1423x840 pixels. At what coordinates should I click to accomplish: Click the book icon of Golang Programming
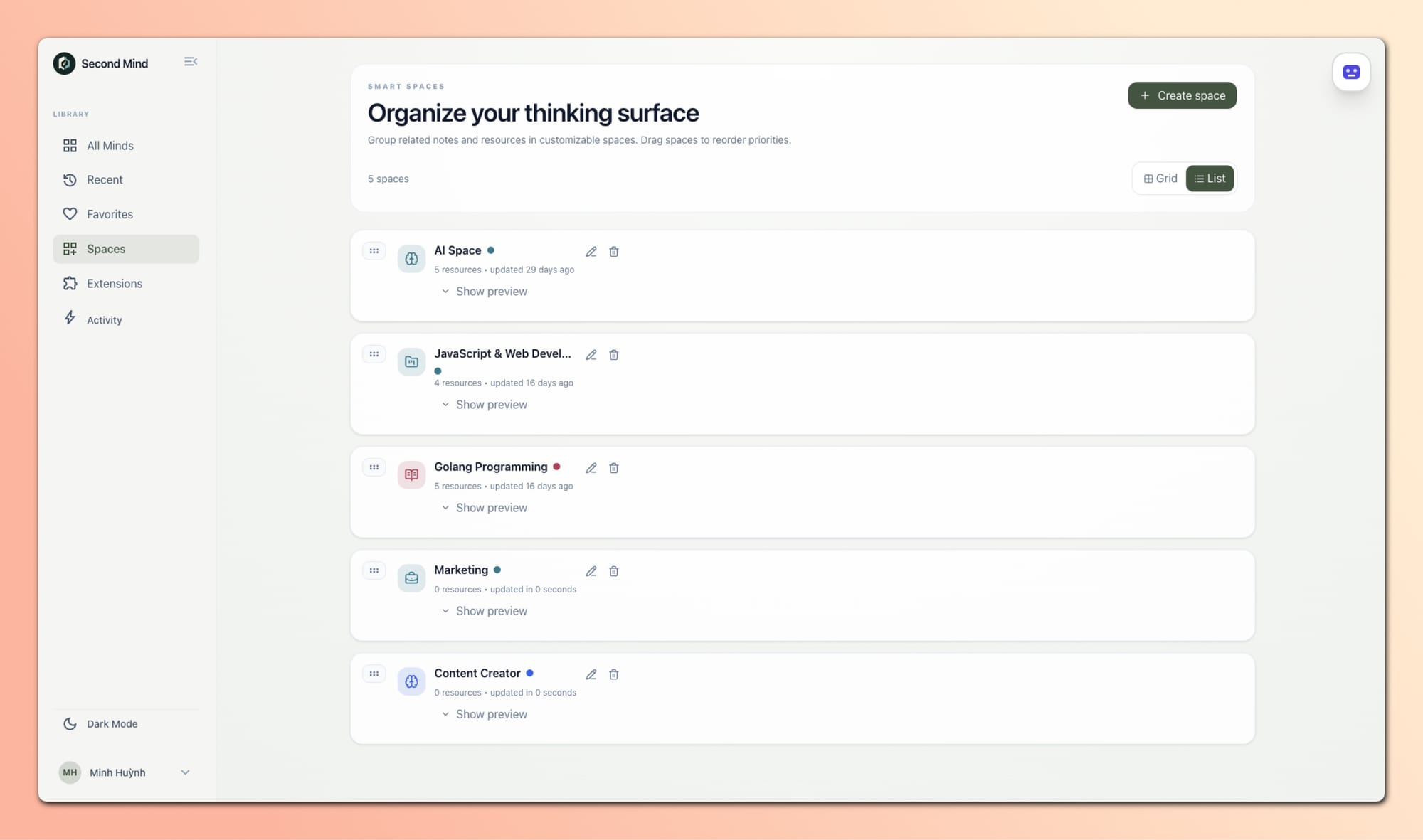point(411,475)
